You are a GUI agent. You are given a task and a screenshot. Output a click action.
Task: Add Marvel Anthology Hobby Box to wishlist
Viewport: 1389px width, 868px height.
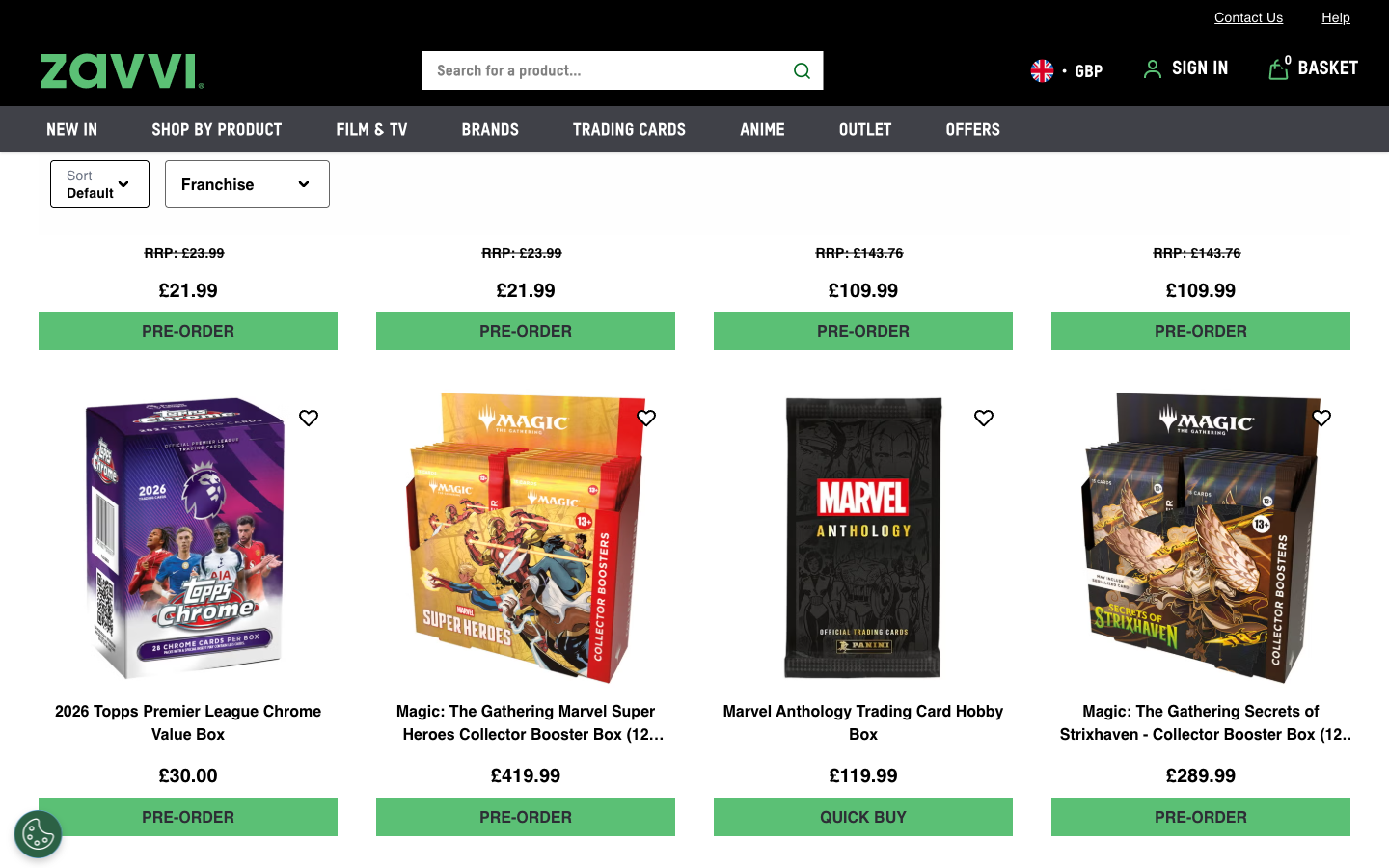click(984, 418)
